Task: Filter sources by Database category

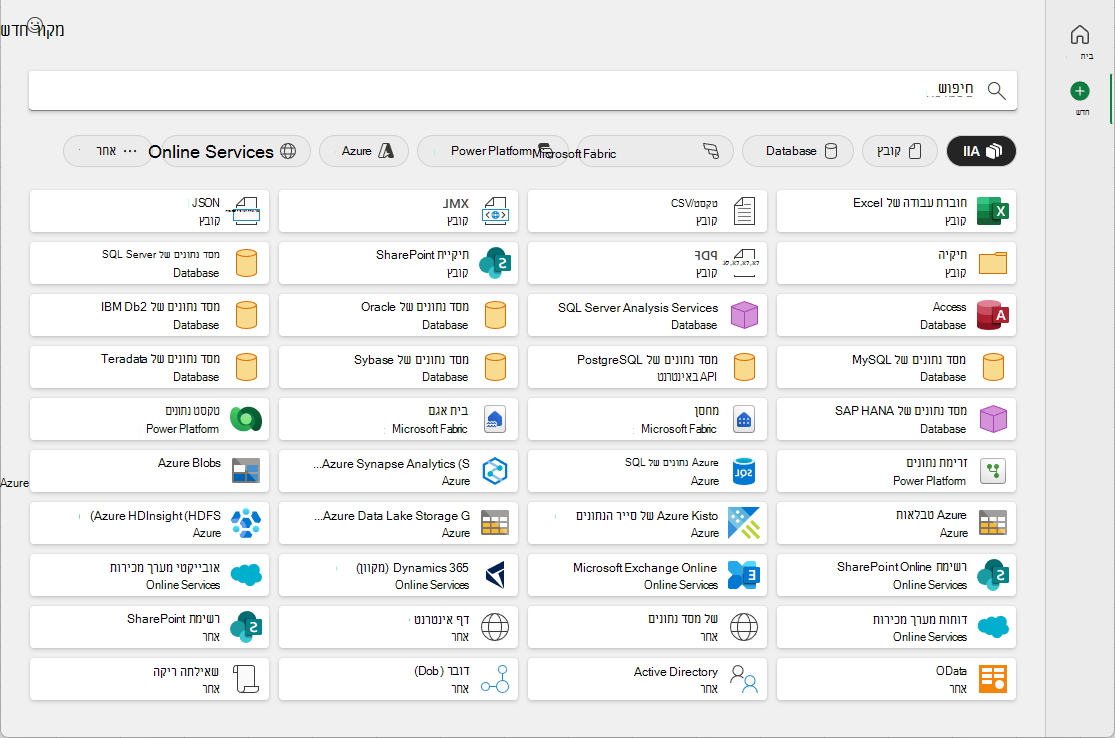Action: click(x=798, y=151)
